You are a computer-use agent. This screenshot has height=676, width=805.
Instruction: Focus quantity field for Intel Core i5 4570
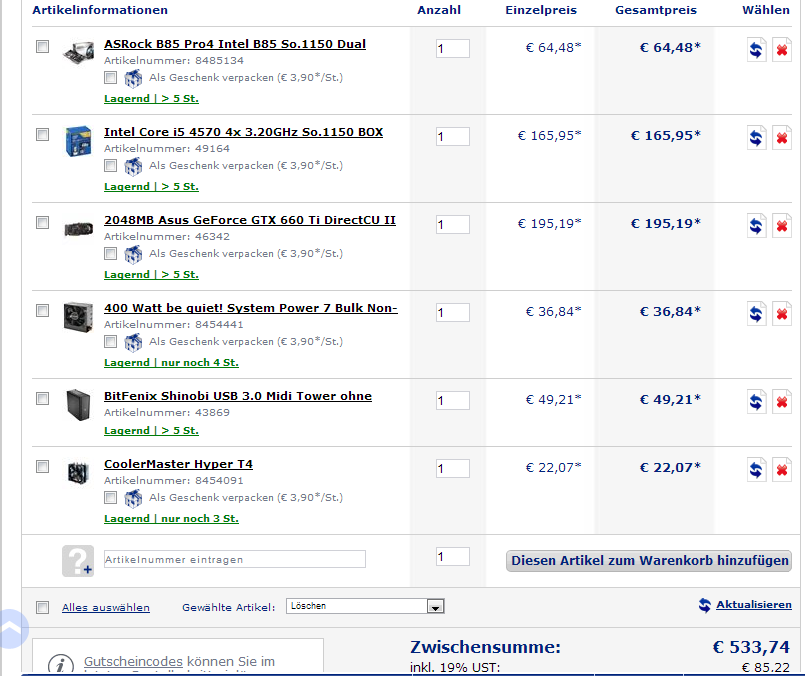pyautogui.click(x=453, y=137)
